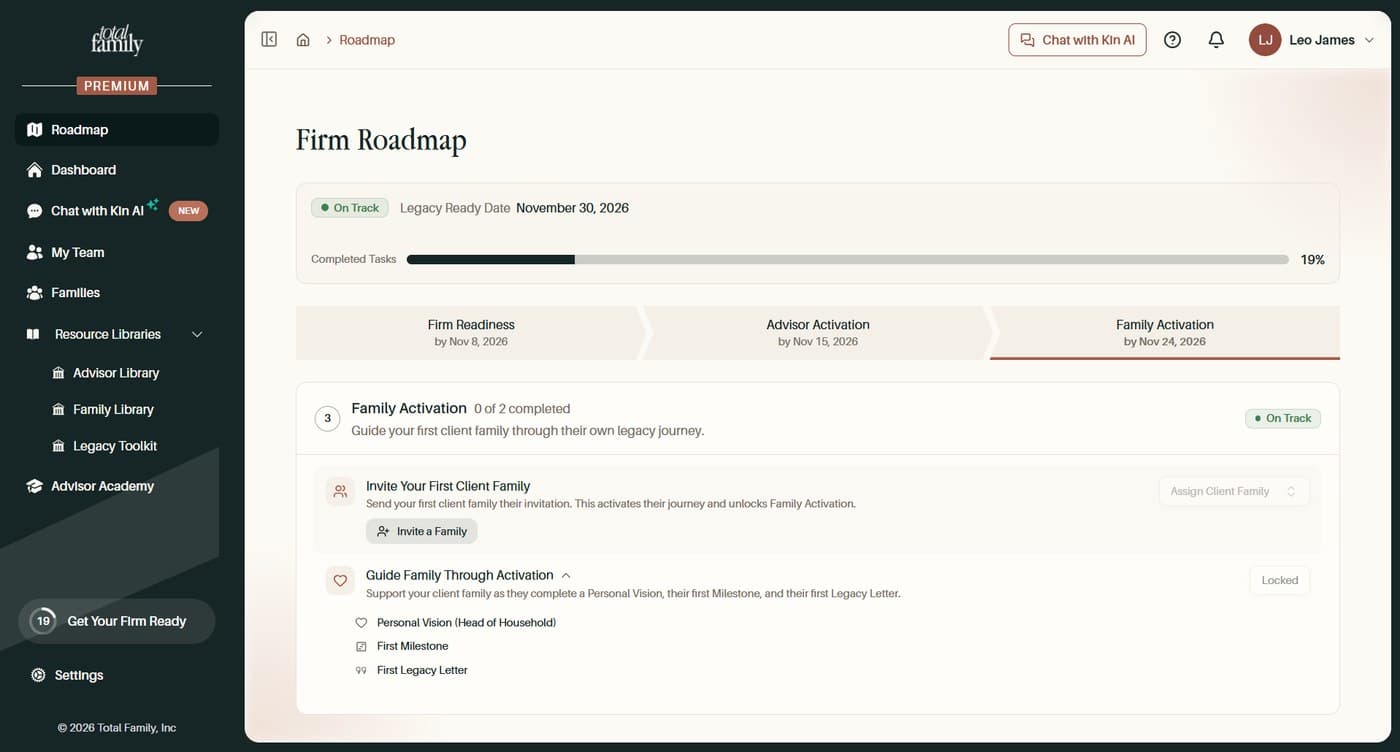Collapse Guide Family Through Activation chevron
Screen dimensions: 1400x752
click(566, 576)
